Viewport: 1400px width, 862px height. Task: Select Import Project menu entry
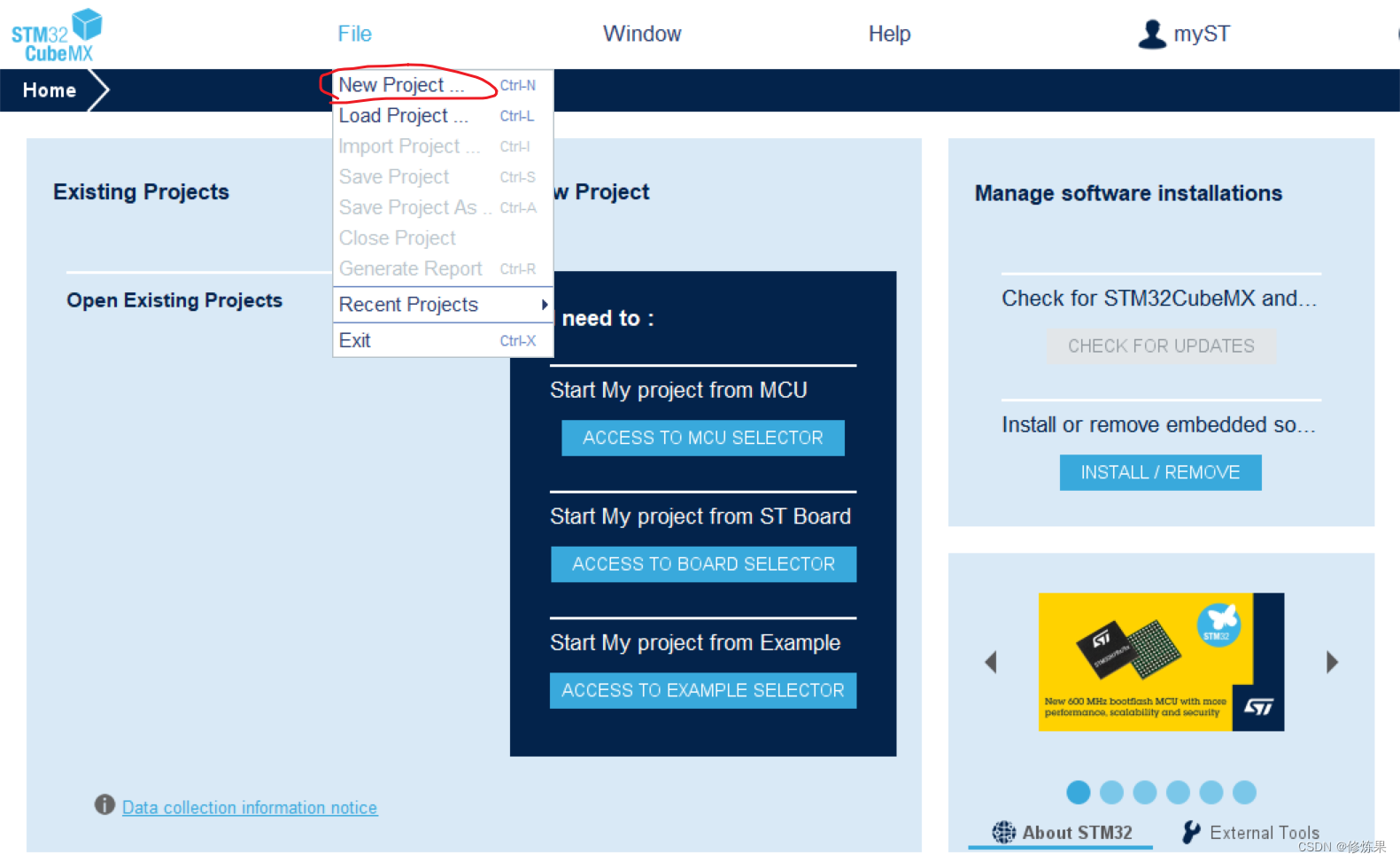(443, 146)
